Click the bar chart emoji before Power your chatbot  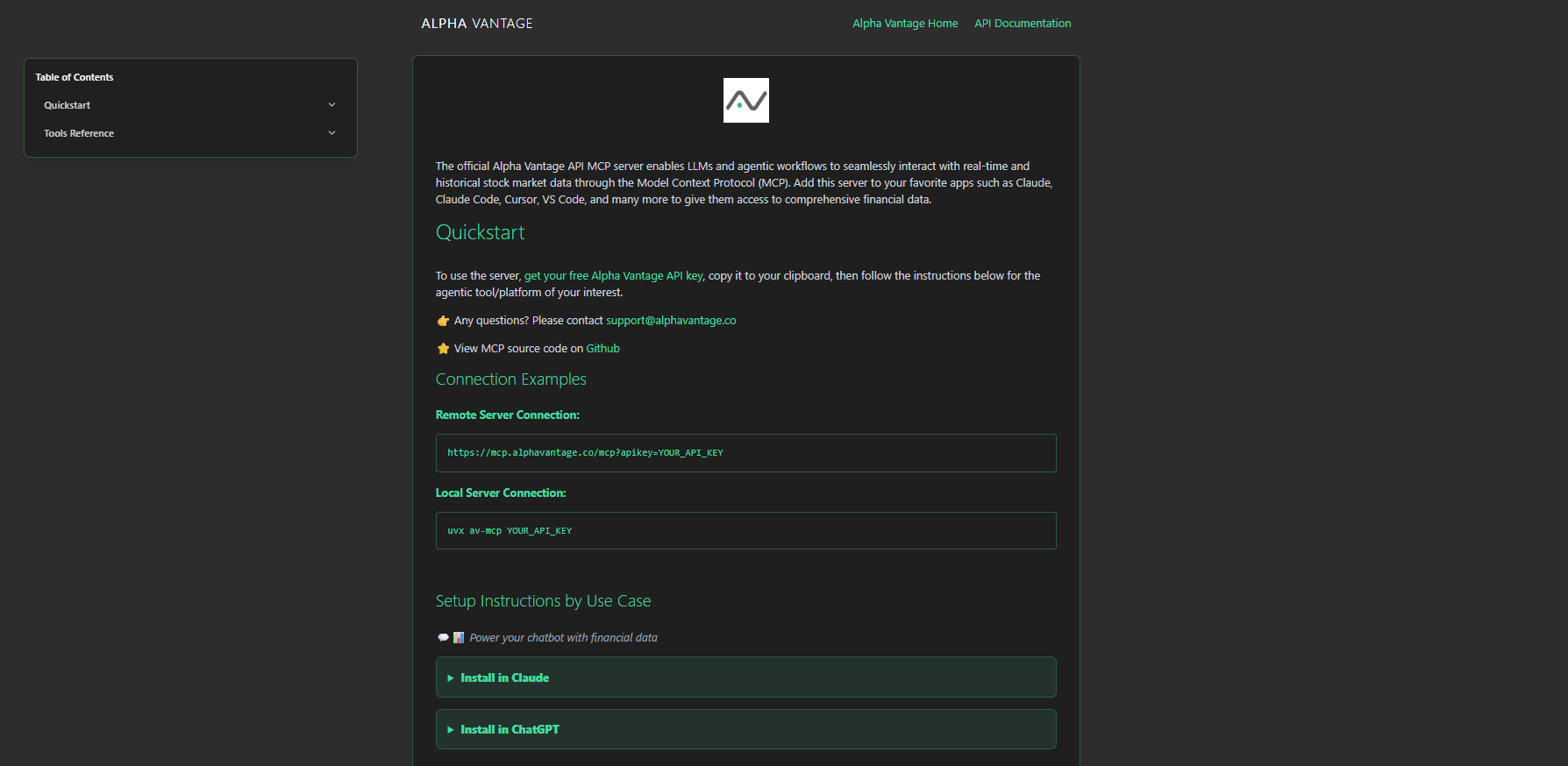(458, 638)
